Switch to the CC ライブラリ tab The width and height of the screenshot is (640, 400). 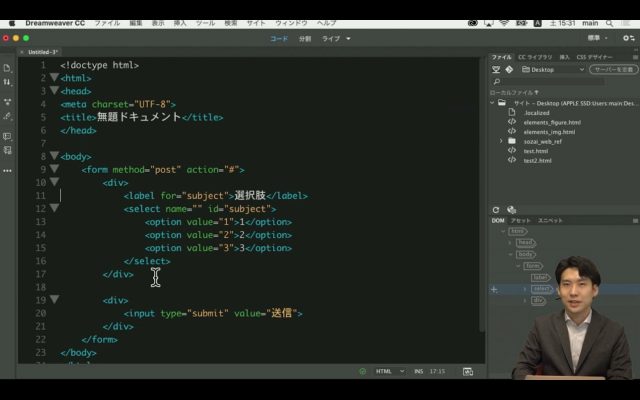[535, 57]
